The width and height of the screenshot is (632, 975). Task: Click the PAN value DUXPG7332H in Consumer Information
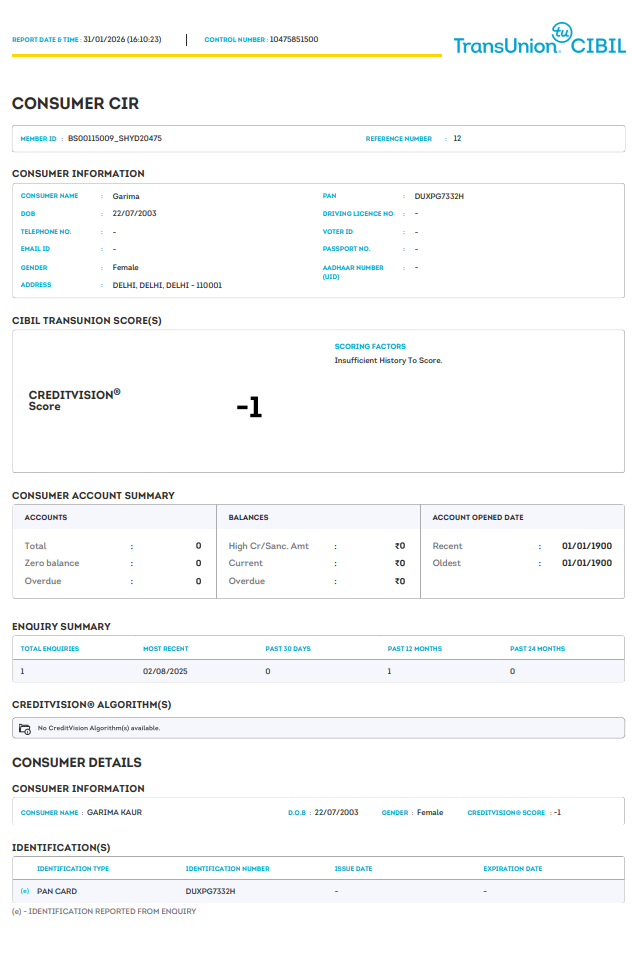coord(439,196)
